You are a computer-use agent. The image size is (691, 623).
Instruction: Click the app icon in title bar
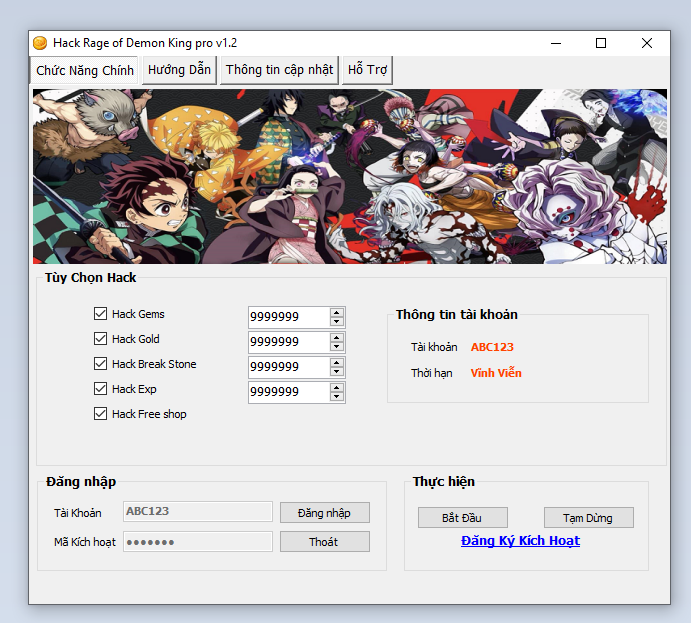click(x=40, y=43)
